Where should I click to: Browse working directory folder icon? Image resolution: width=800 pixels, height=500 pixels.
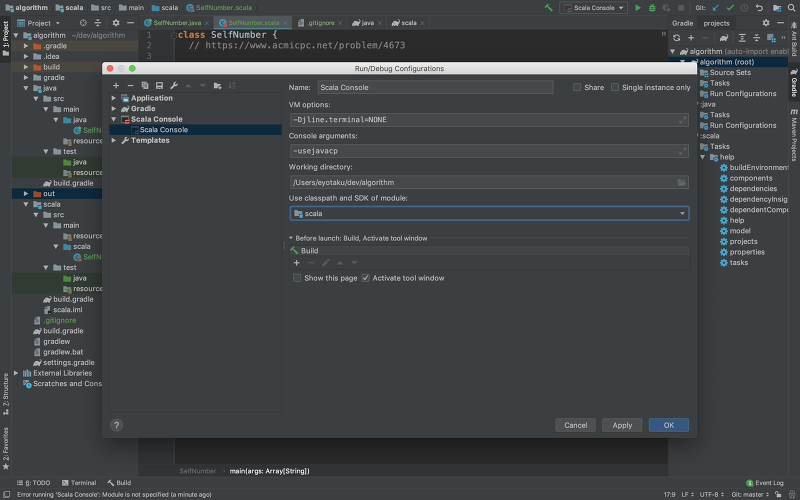click(x=681, y=183)
